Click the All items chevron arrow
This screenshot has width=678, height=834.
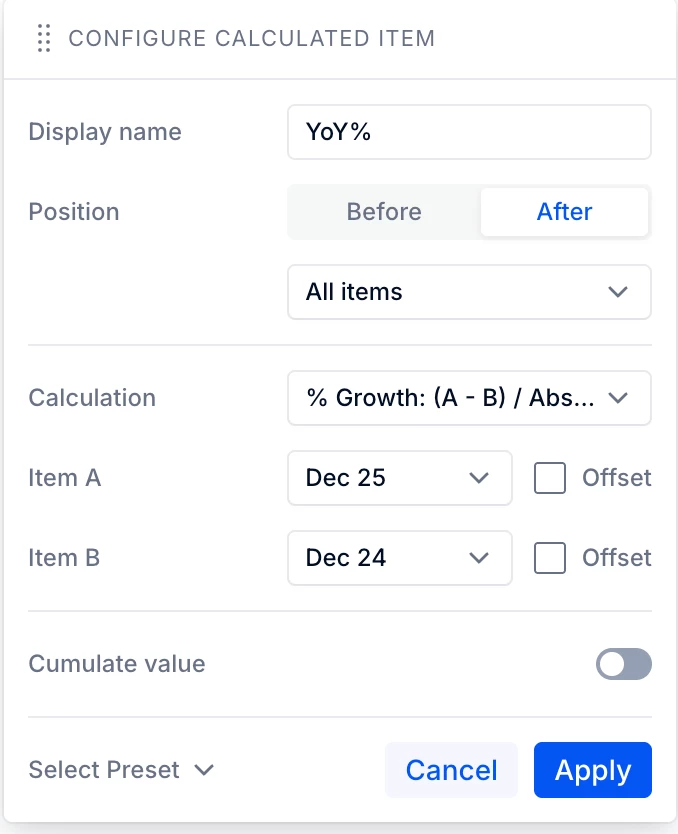pos(618,292)
